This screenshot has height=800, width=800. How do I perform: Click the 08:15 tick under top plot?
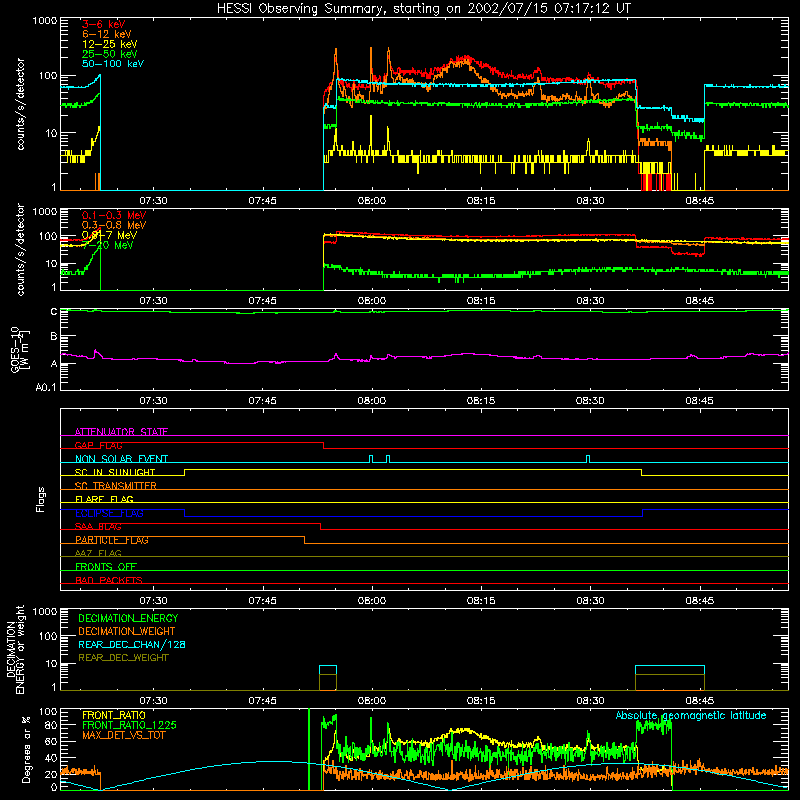481,201
